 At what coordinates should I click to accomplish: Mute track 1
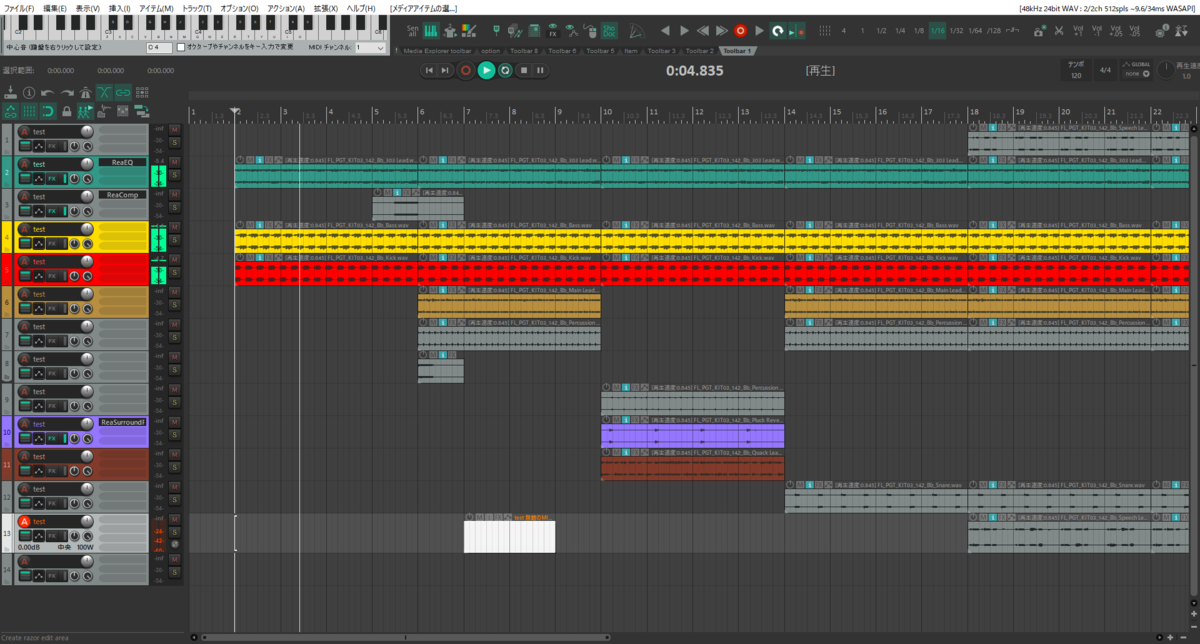pyautogui.click(x=174, y=129)
